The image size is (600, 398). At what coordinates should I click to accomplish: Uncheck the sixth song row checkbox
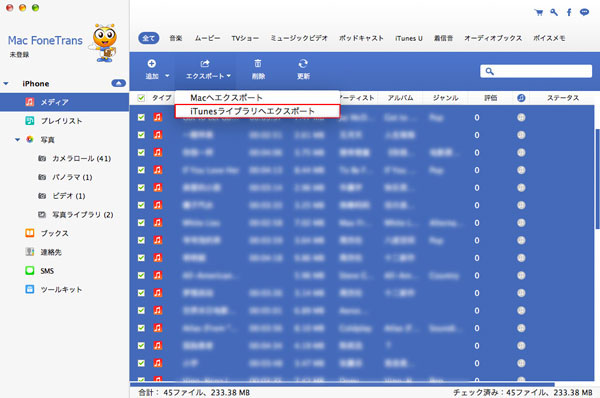tap(141, 205)
